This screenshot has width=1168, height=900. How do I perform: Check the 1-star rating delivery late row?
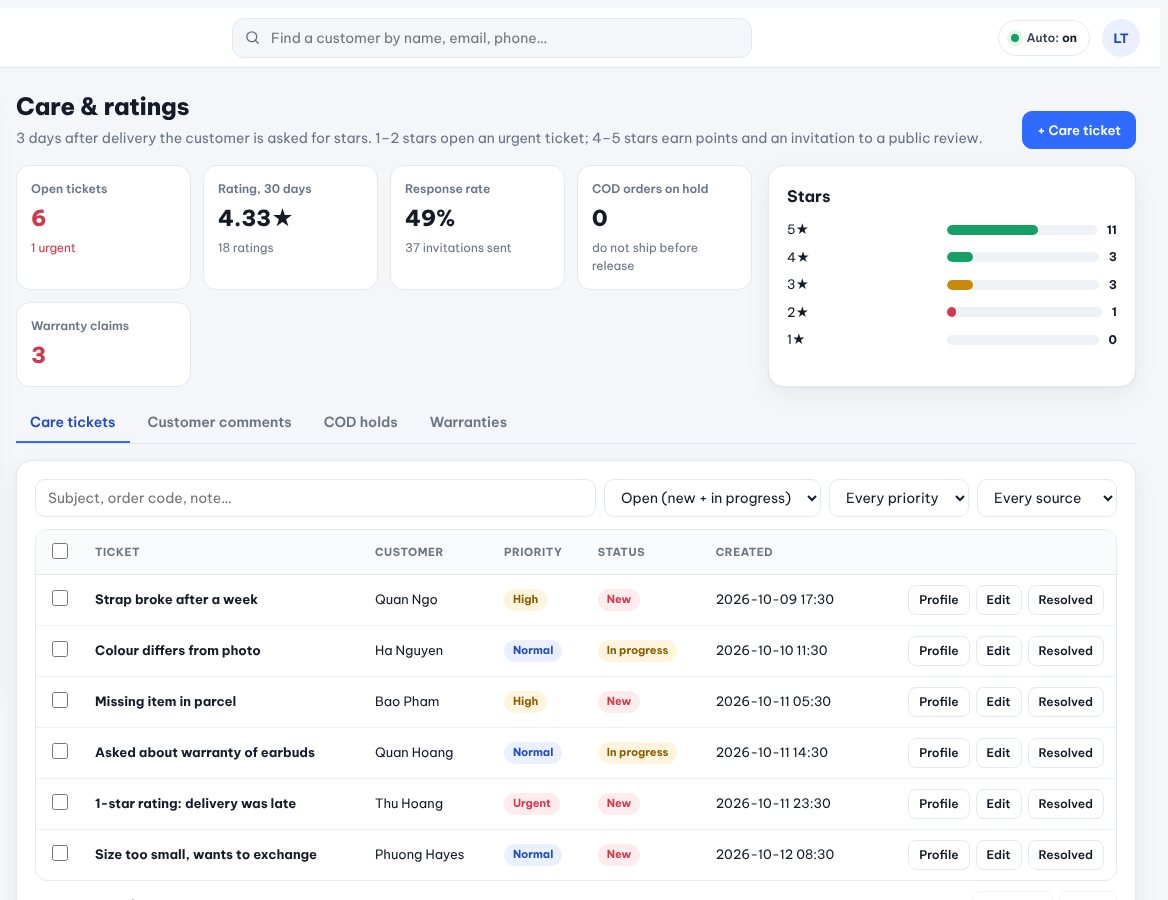(60, 802)
